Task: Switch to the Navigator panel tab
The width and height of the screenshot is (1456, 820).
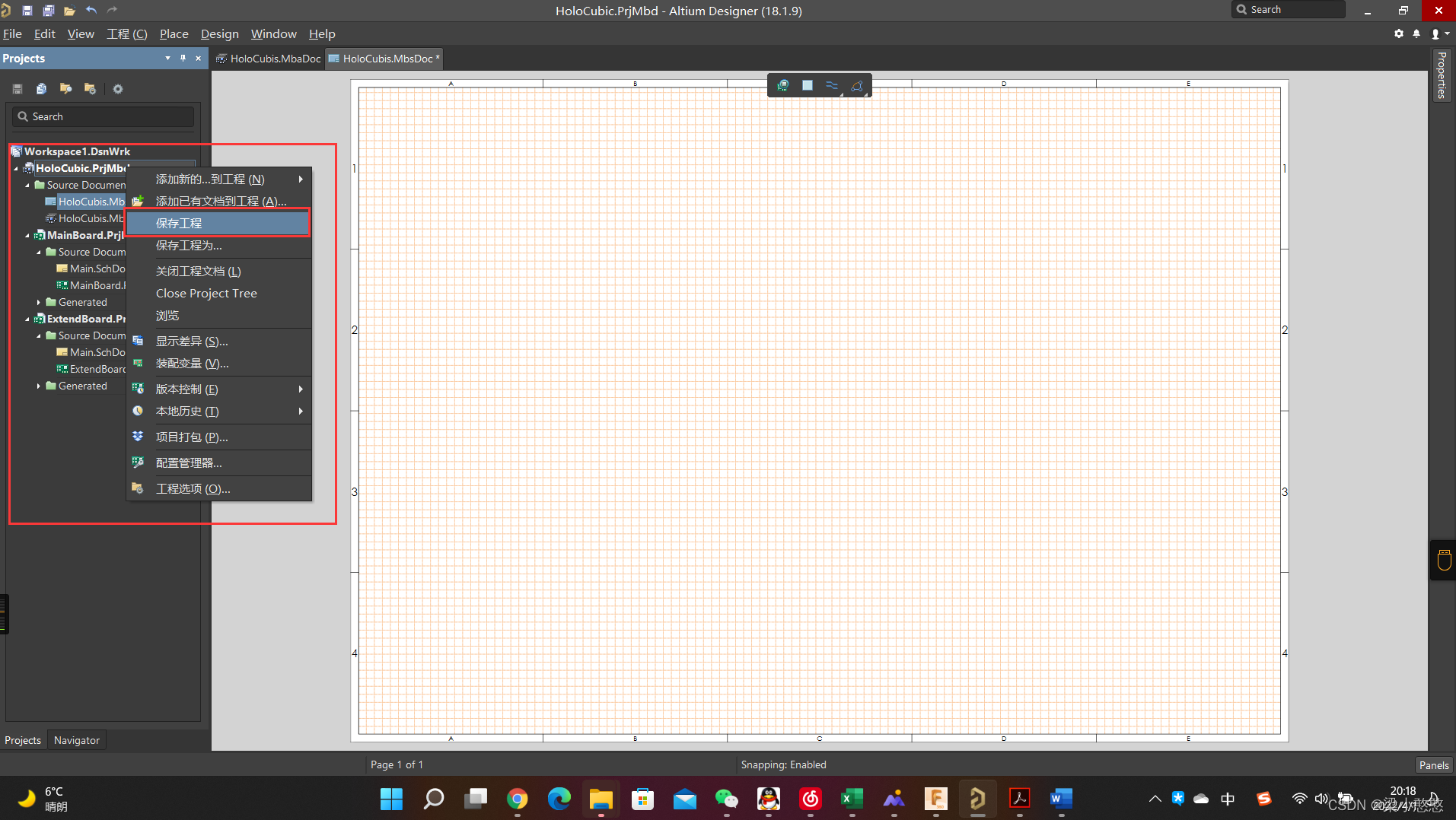Action: click(76, 740)
